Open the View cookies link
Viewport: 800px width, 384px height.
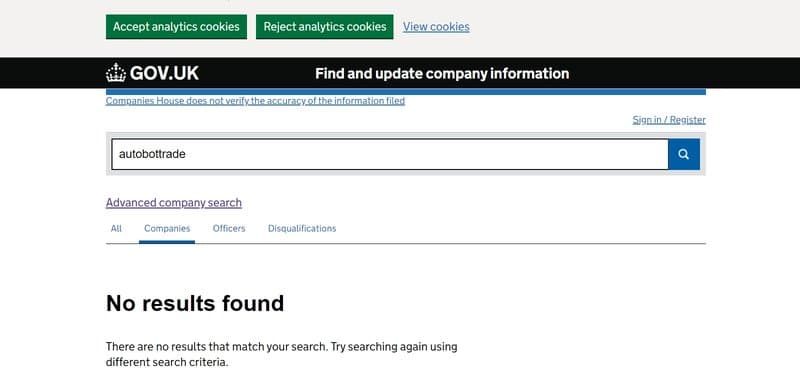point(436,27)
